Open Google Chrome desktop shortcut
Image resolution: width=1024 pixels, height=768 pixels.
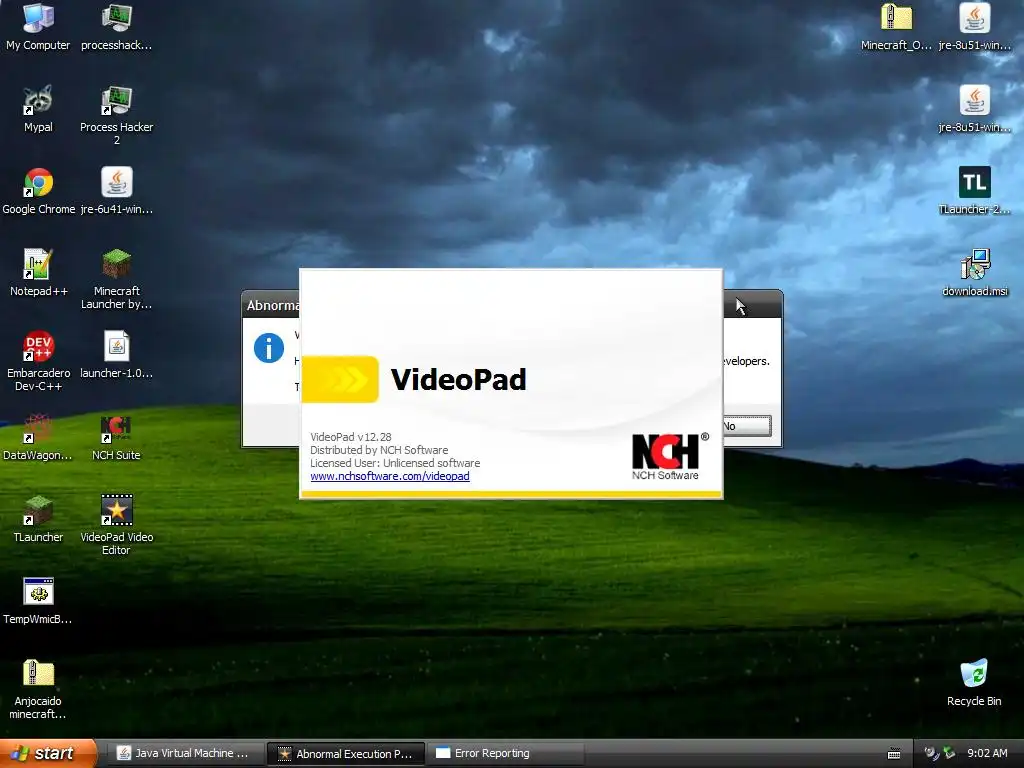pyautogui.click(x=39, y=191)
